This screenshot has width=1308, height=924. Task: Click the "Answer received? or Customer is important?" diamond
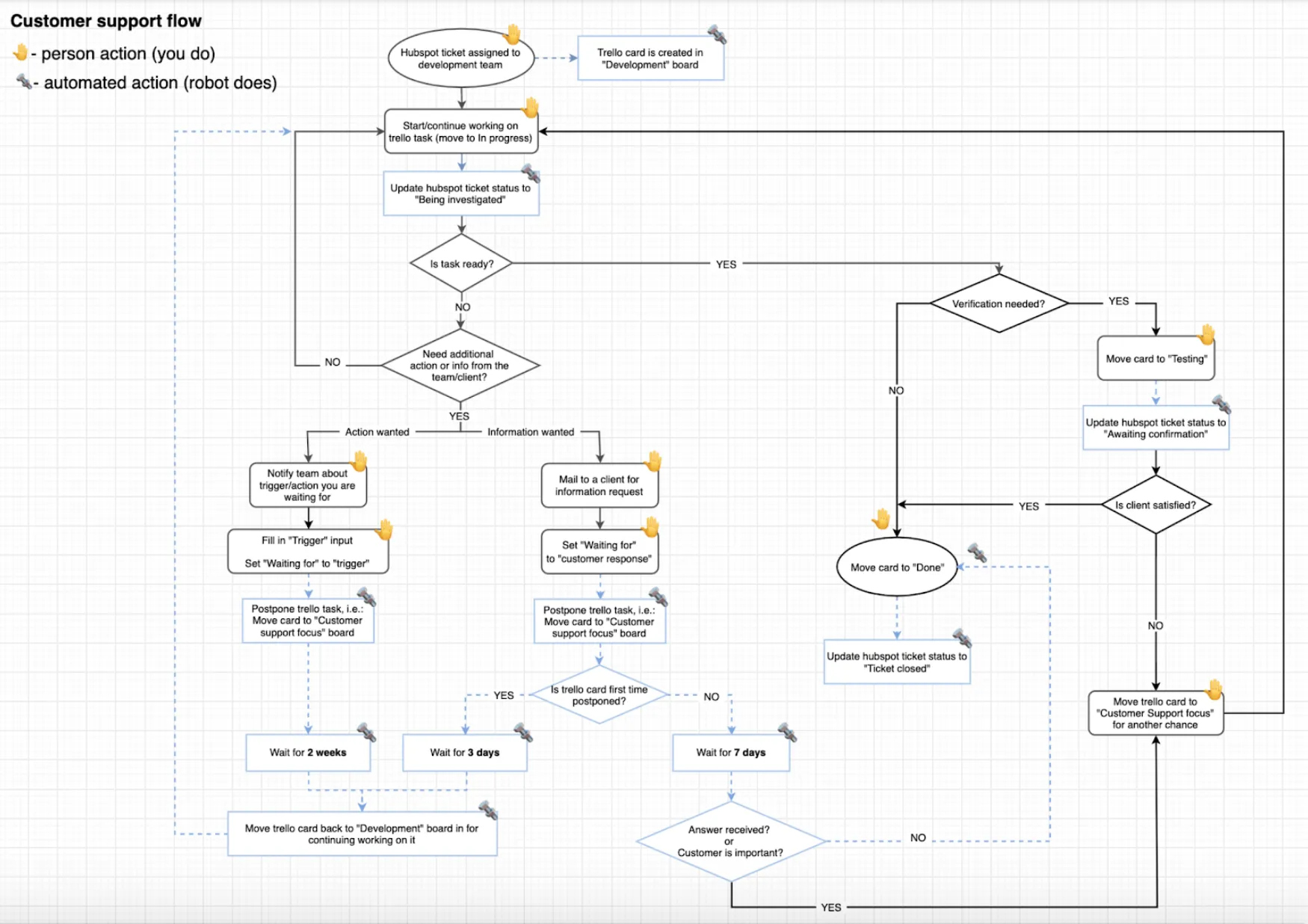click(729, 840)
